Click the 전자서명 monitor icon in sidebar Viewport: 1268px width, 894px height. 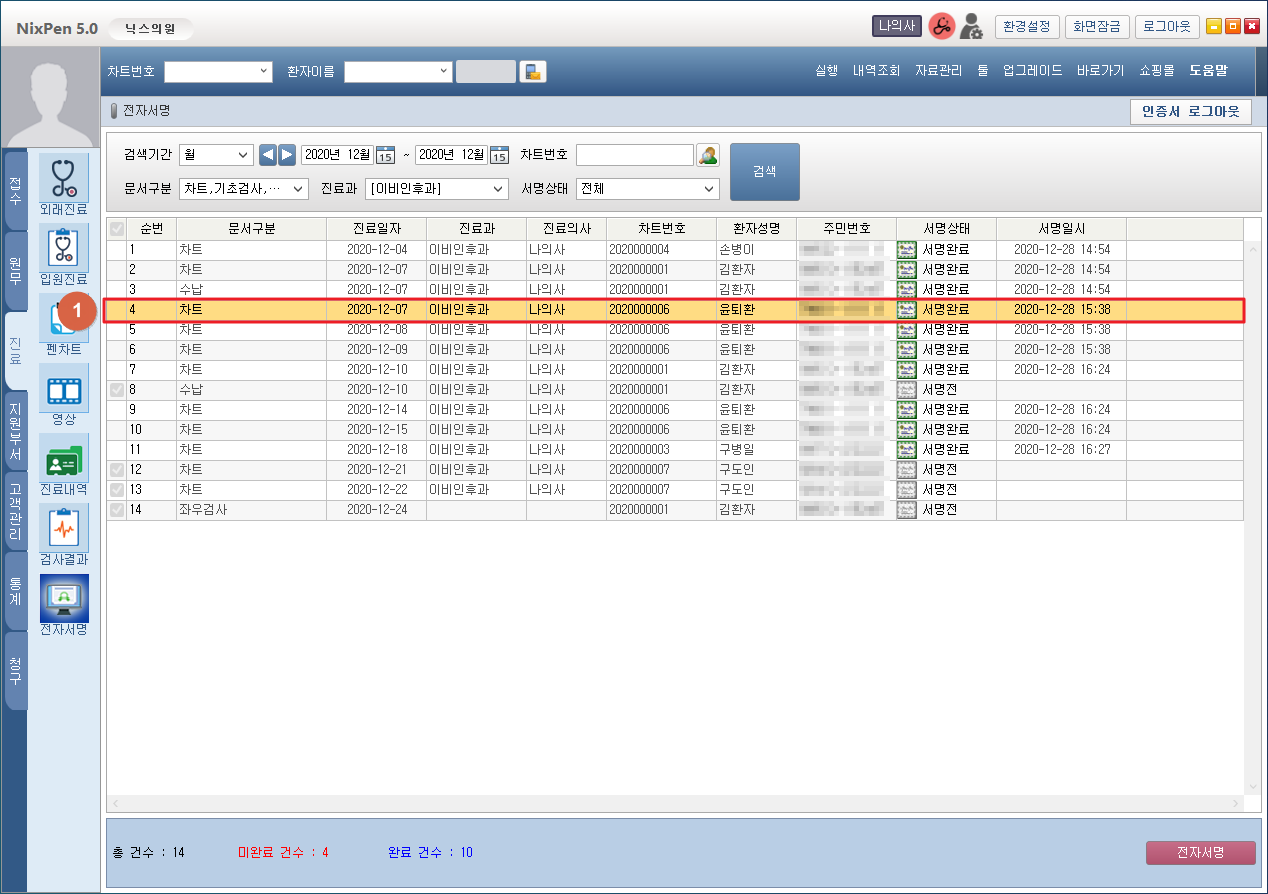pyautogui.click(x=64, y=598)
